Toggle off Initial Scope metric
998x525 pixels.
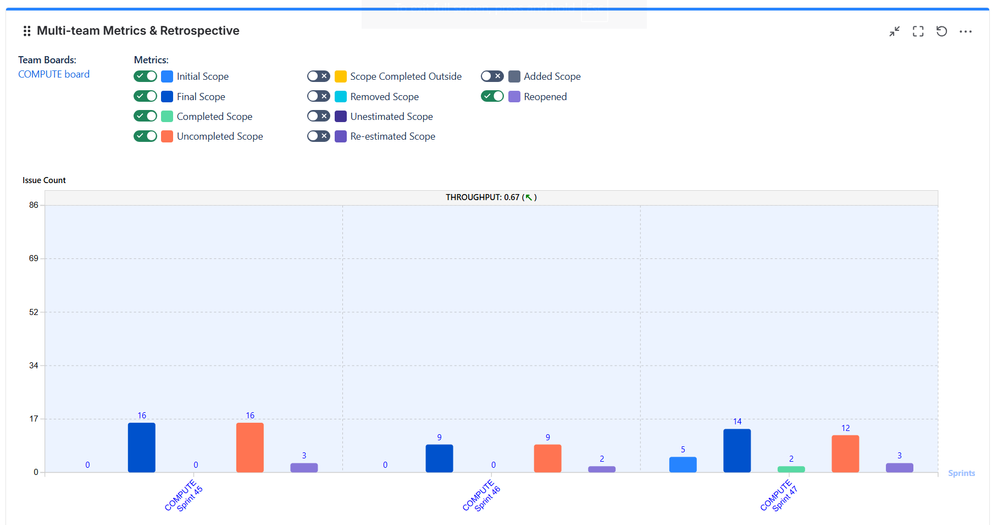[145, 76]
